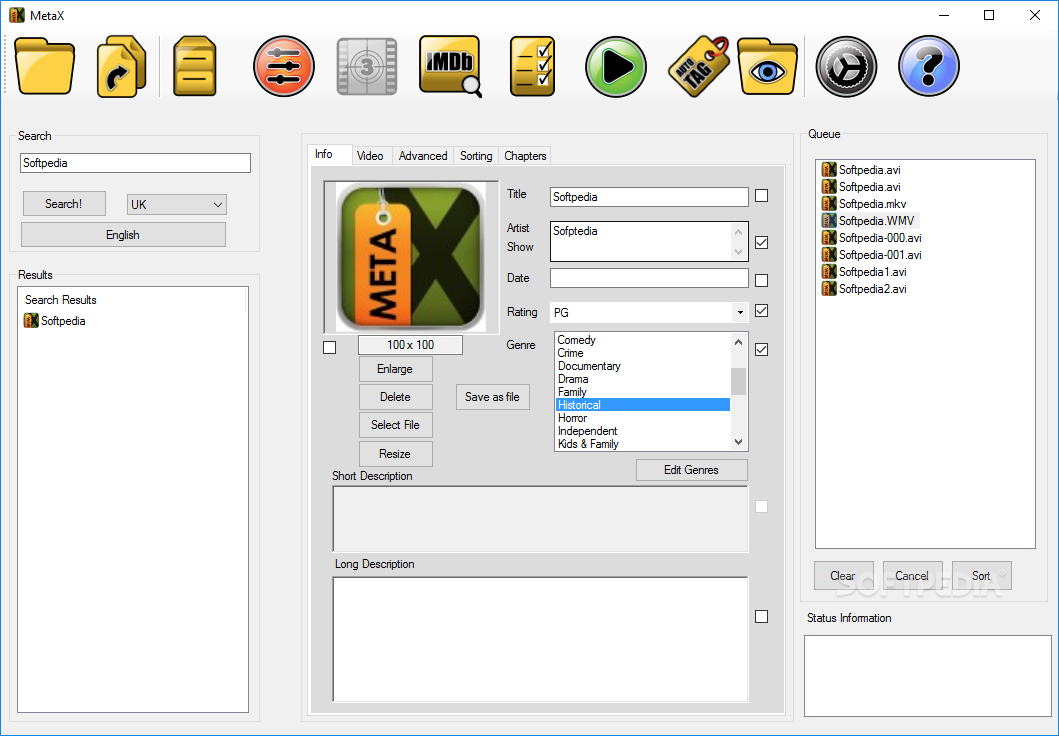1059x736 pixels.
Task: Click the Auto Tag toolbar icon
Action: [698, 67]
